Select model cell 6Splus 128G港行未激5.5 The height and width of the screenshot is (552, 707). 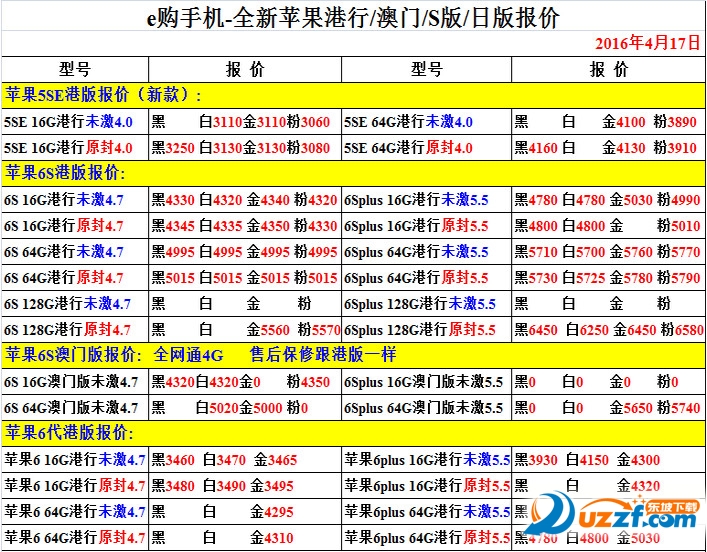[x=420, y=304]
